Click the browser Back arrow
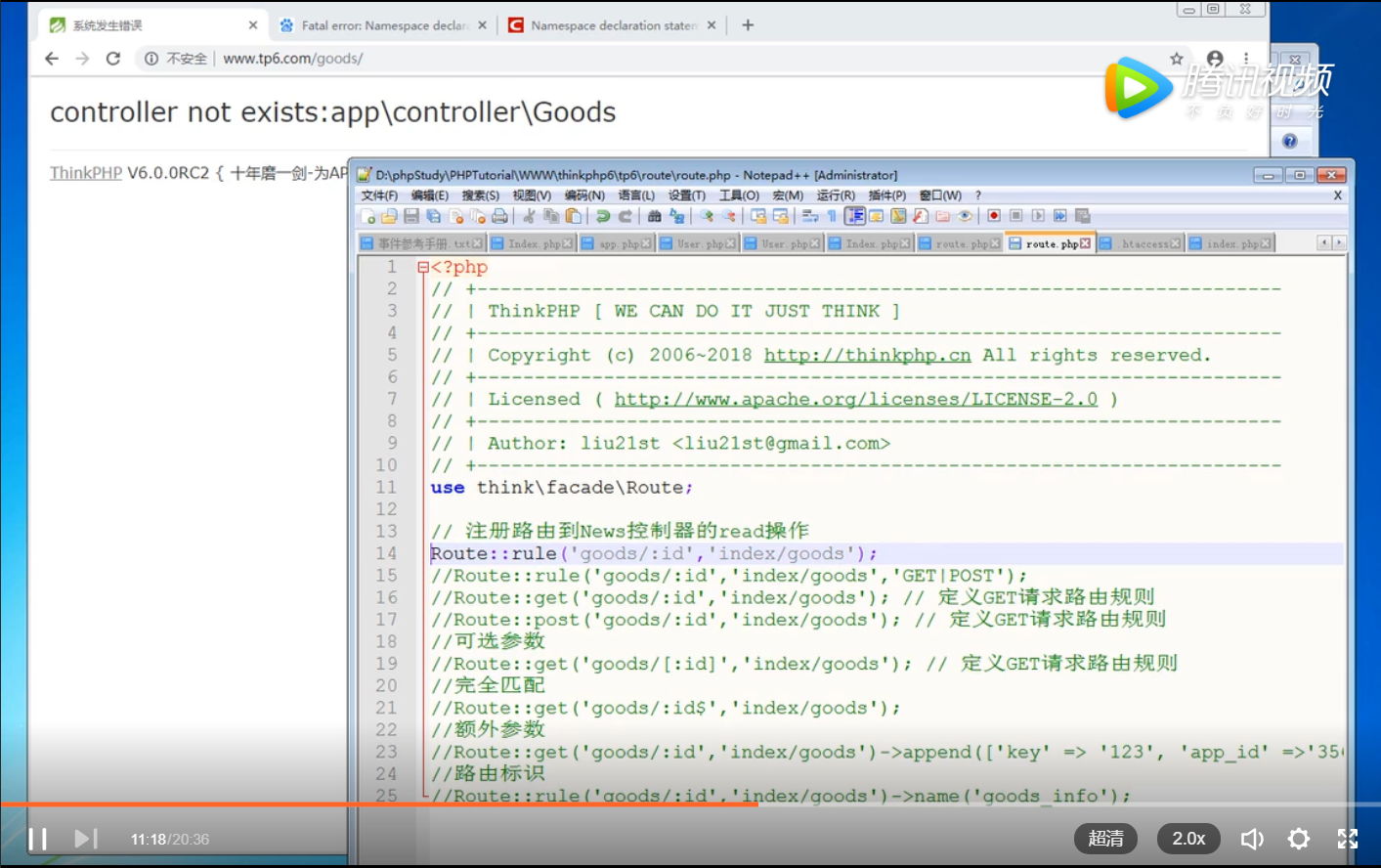The width and height of the screenshot is (1381, 868). [x=52, y=59]
